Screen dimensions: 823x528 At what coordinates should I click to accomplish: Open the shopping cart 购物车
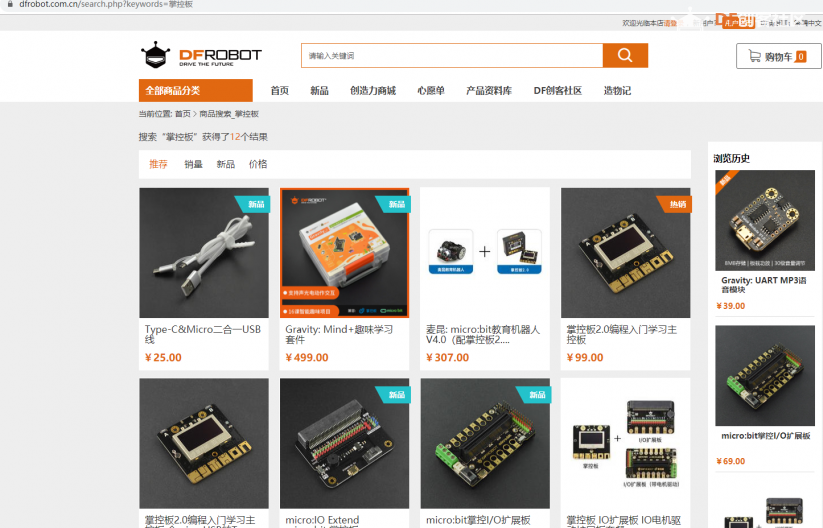tap(778, 56)
